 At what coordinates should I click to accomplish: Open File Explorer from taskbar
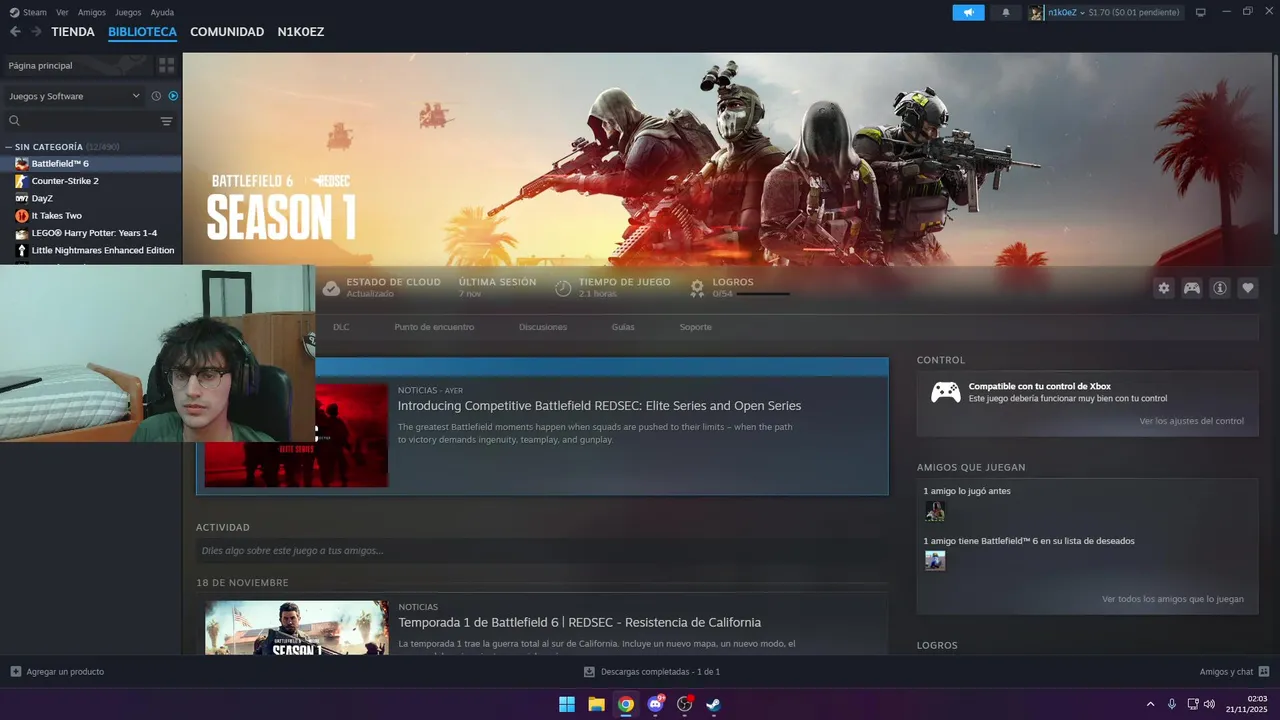coord(596,704)
